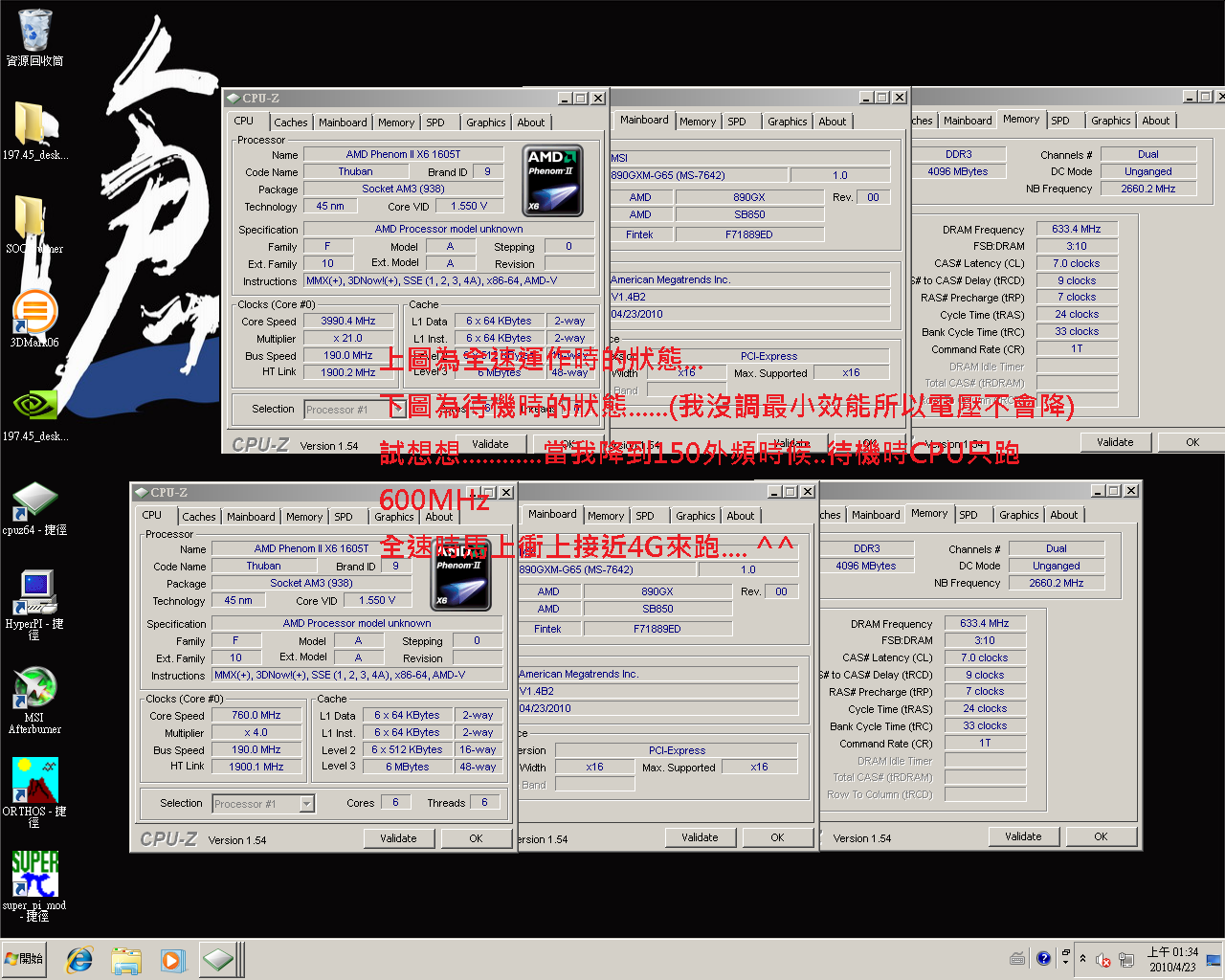
Task: Open the 197.45_desk folder icon on desktop
Action: pyautogui.click(x=34, y=129)
